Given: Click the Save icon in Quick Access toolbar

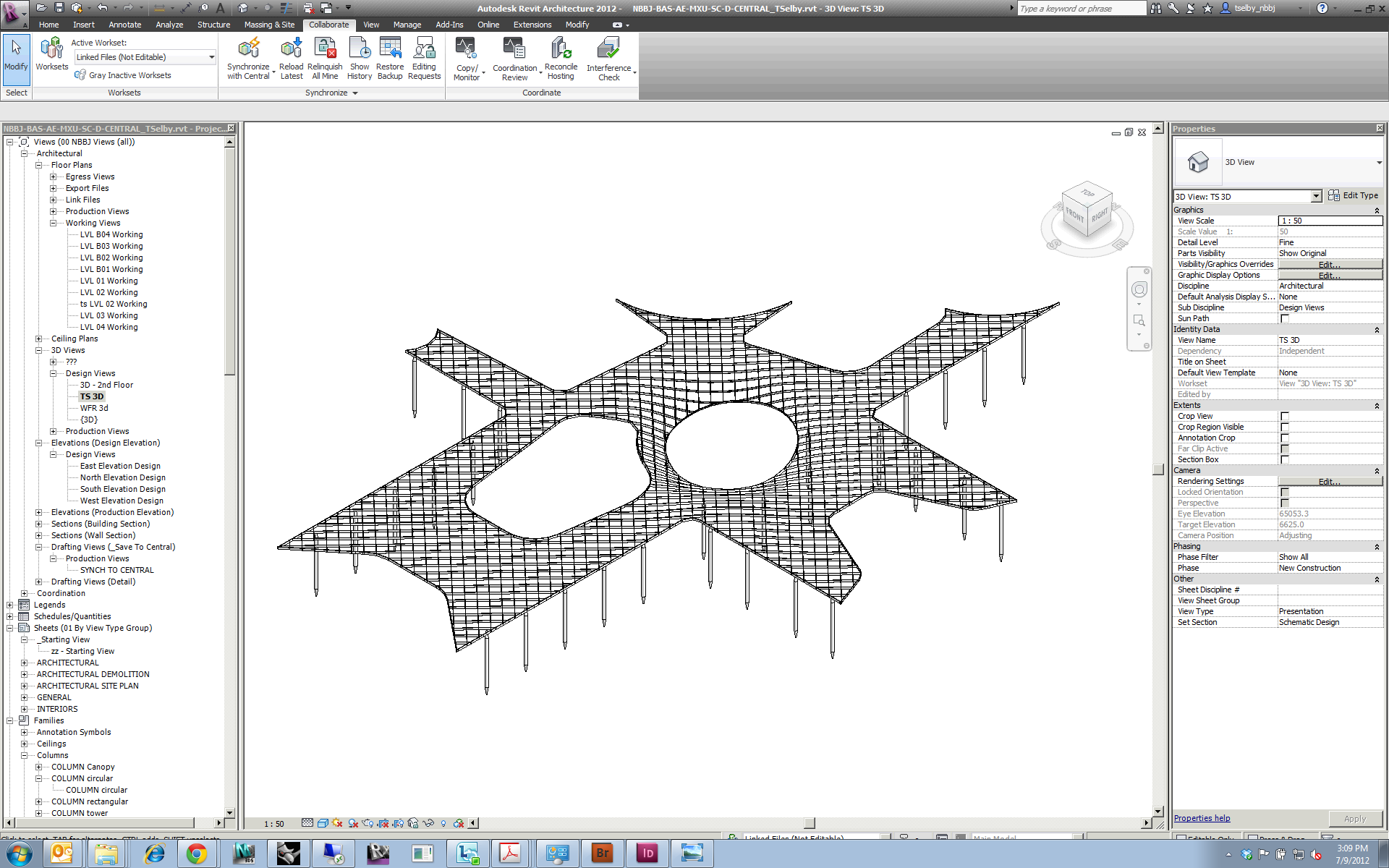Looking at the screenshot, I should pos(59,8).
